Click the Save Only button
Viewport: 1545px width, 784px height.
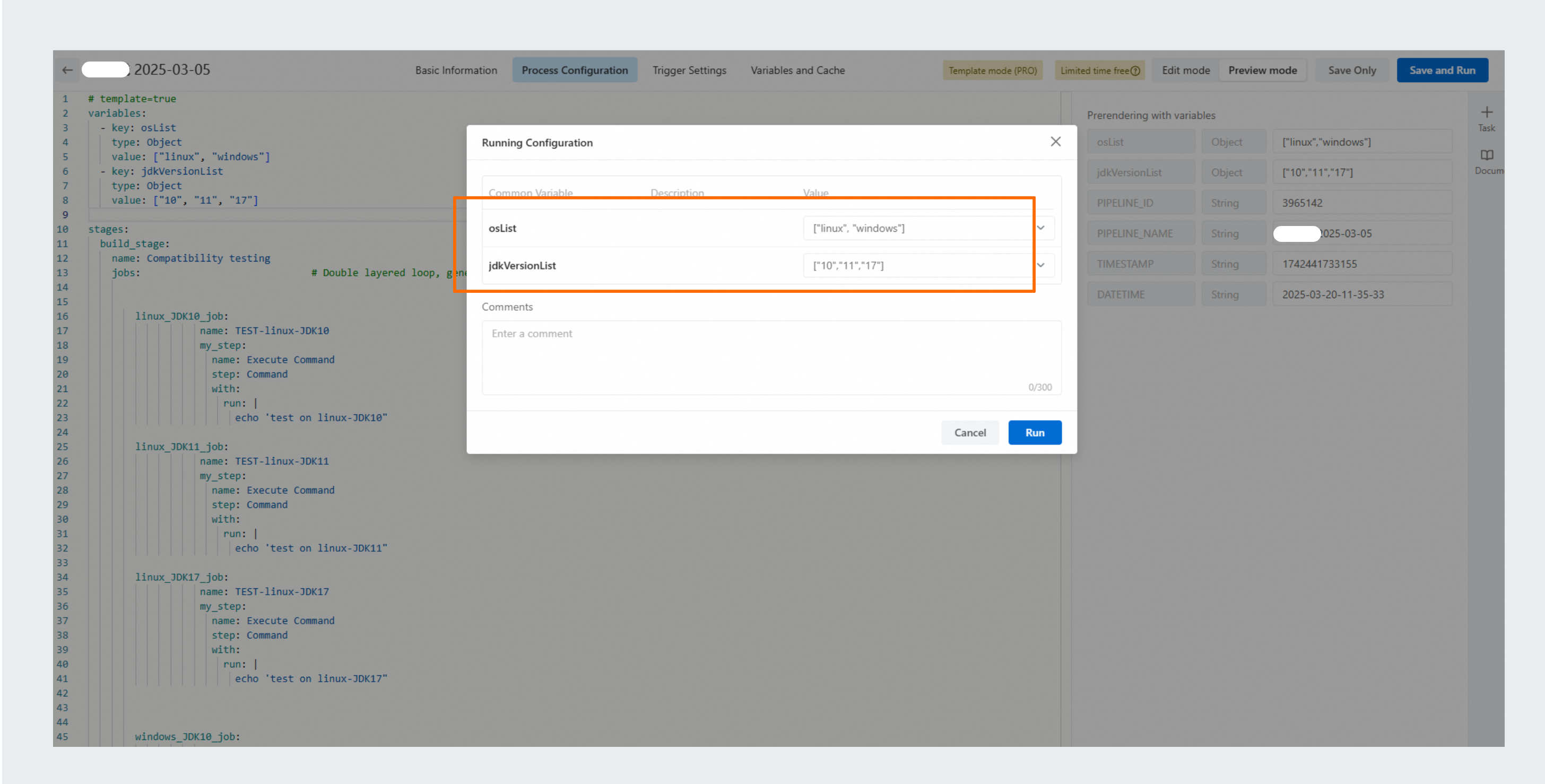[x=1352, y=70]
